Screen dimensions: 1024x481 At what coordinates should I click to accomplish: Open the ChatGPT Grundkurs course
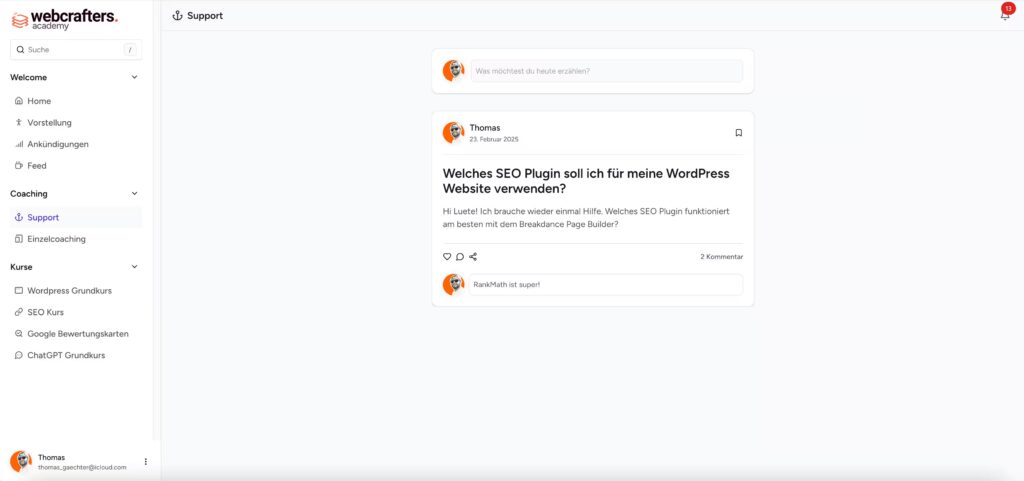point(76,356)
